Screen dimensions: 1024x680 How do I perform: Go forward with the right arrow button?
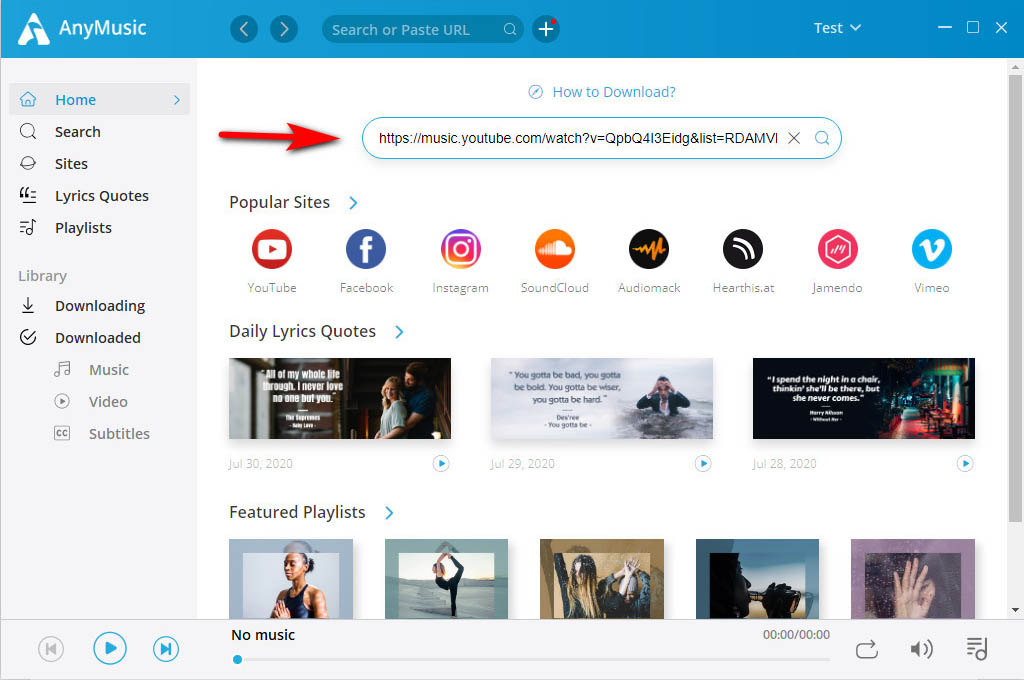point(283,29)
